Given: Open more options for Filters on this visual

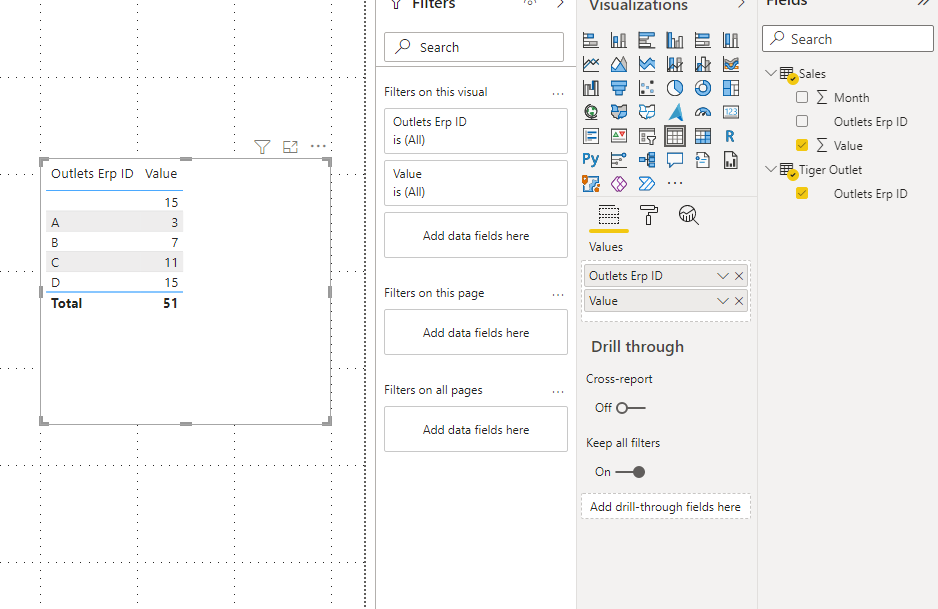Looking at the screenshot, I should [558, 93].
